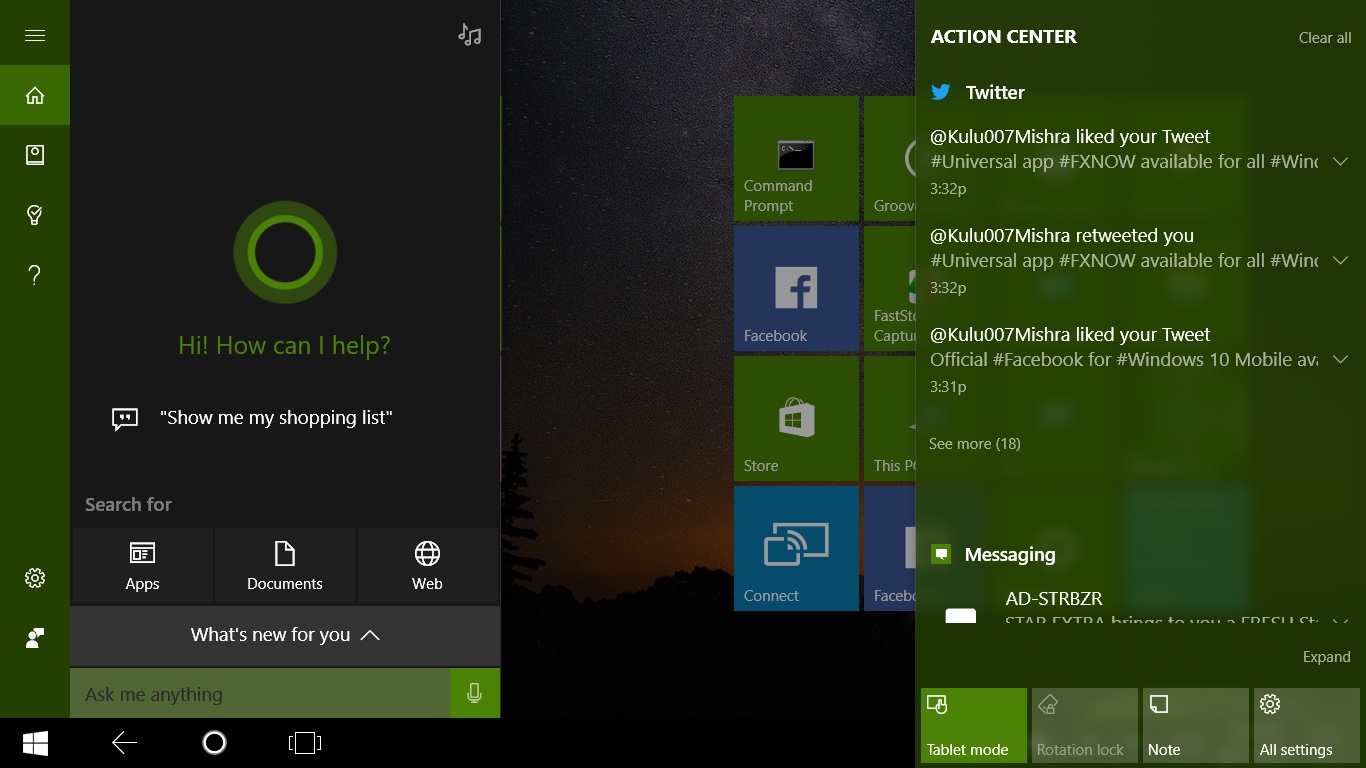Open the Note quick action
The height and width of the screenshot is (768, 1366).
(x=1195, y=725)
